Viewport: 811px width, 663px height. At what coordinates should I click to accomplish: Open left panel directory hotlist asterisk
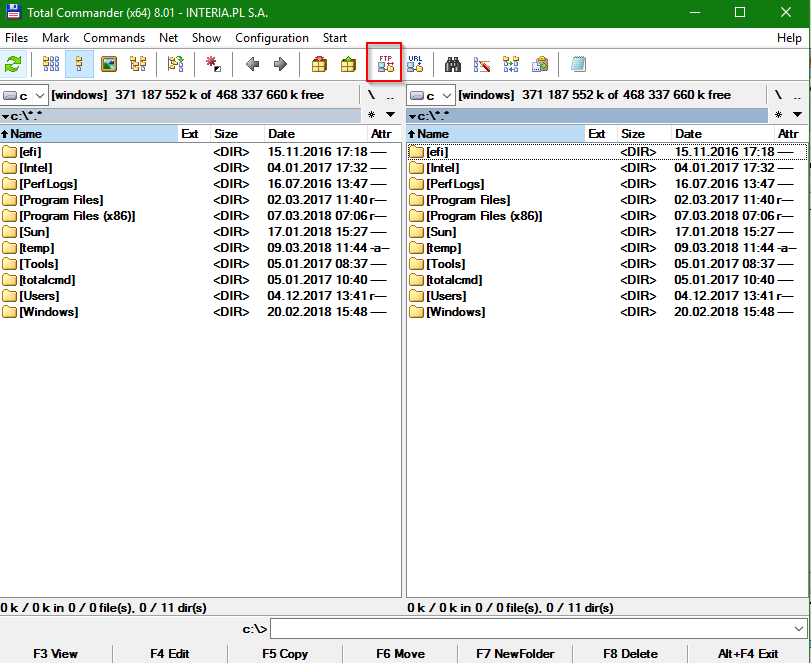pos(371,115)
